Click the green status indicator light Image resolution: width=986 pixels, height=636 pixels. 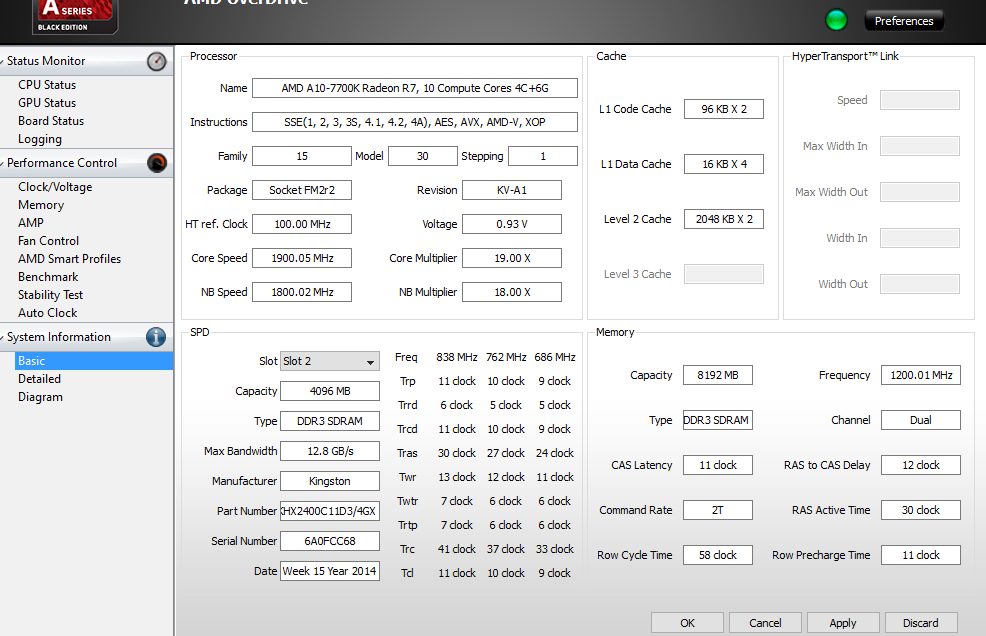pos(836,20)
